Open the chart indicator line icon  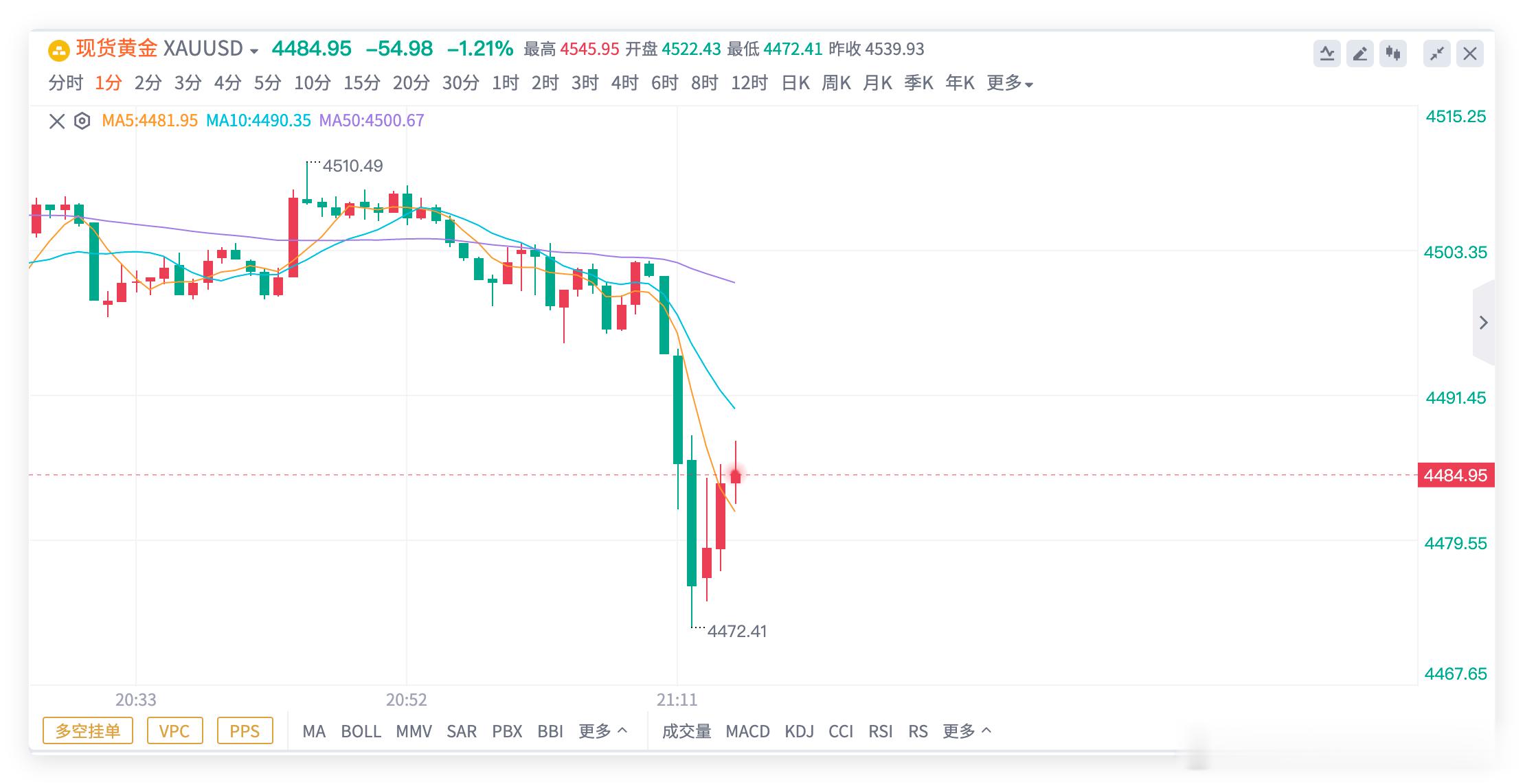(1327, 54)
